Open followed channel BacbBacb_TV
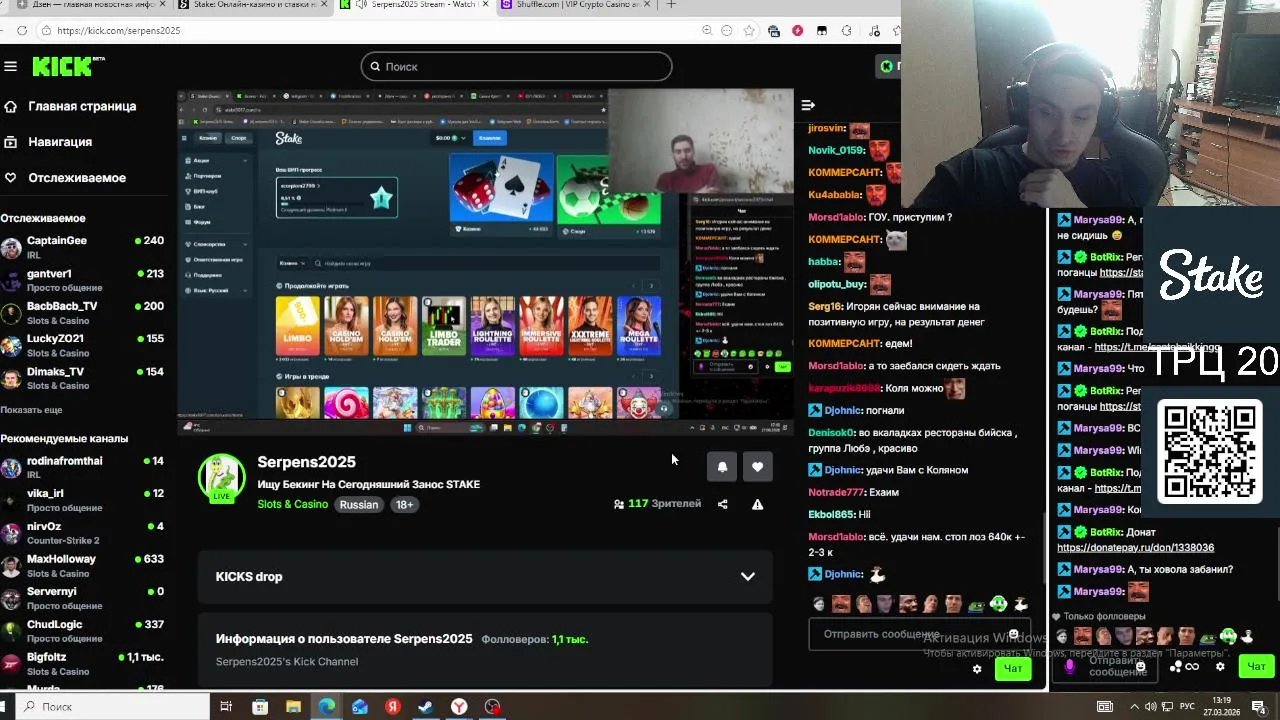The height and width of the screenshot is (720, 1280). pyautogui.click(x=82, y=313)
